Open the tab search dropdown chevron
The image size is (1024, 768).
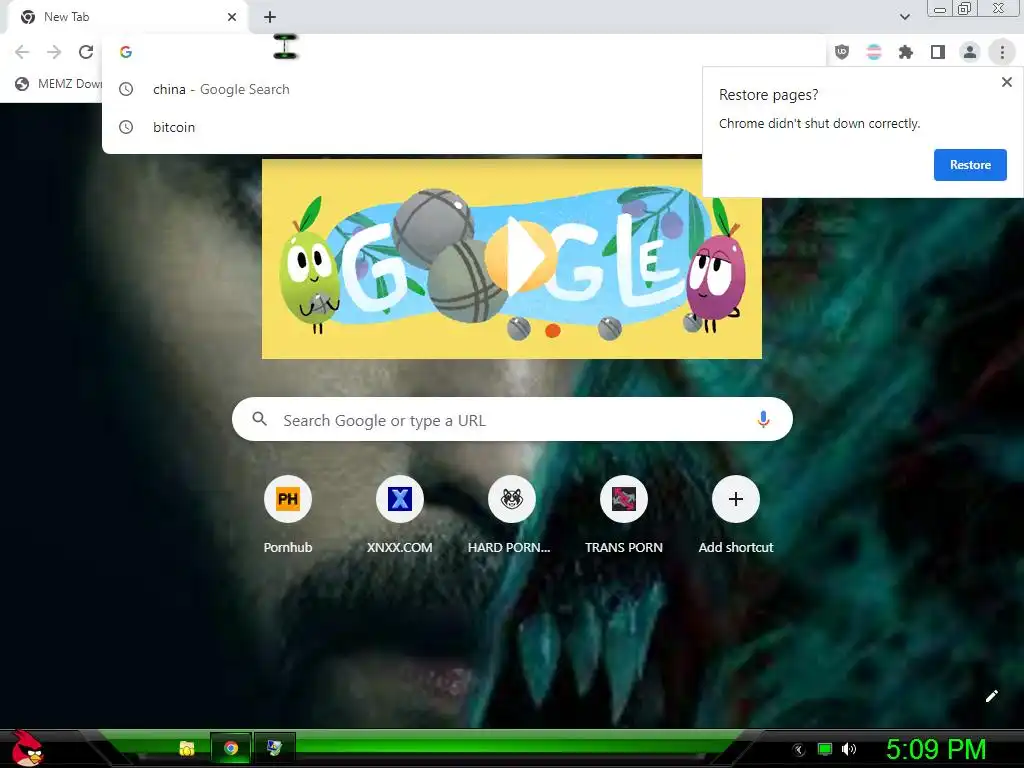(904, 17)
